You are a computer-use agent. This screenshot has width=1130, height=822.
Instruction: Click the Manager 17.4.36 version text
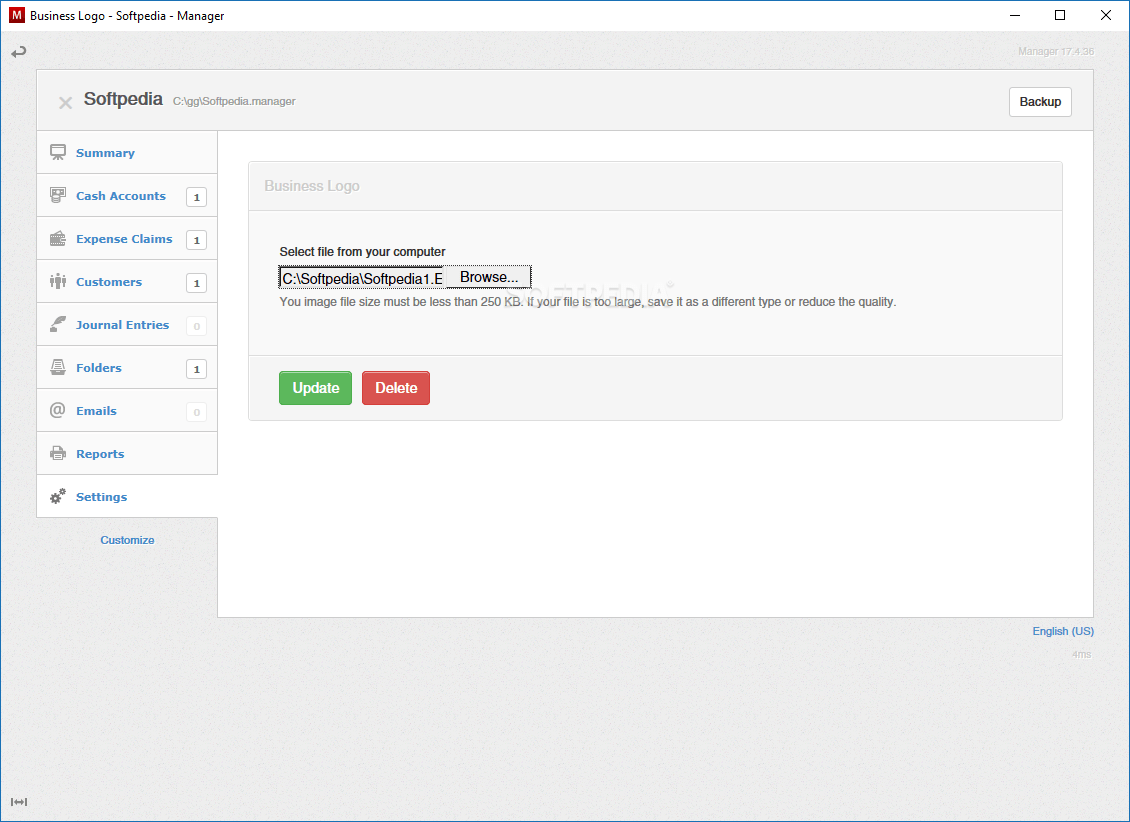[1056, 51]
